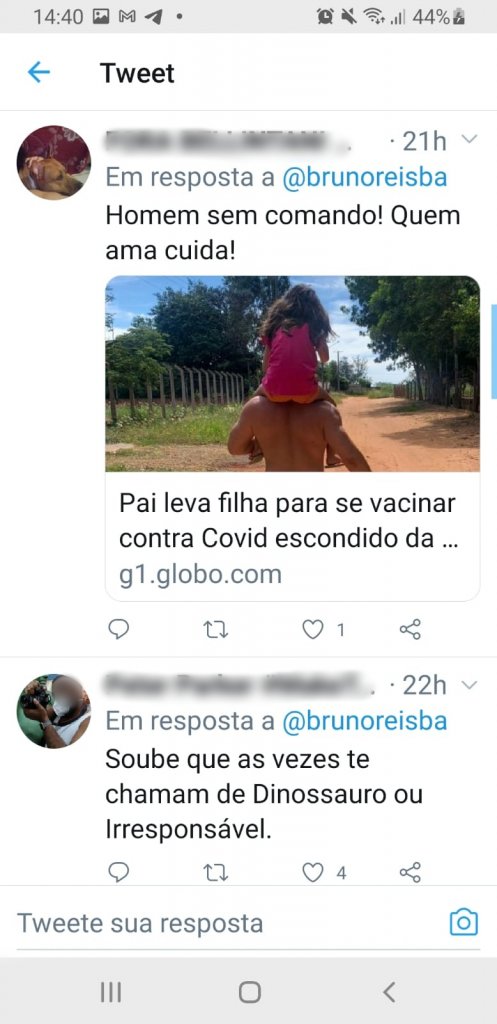
Task: Go back using the blue arrow
Action: coord(39,72)
